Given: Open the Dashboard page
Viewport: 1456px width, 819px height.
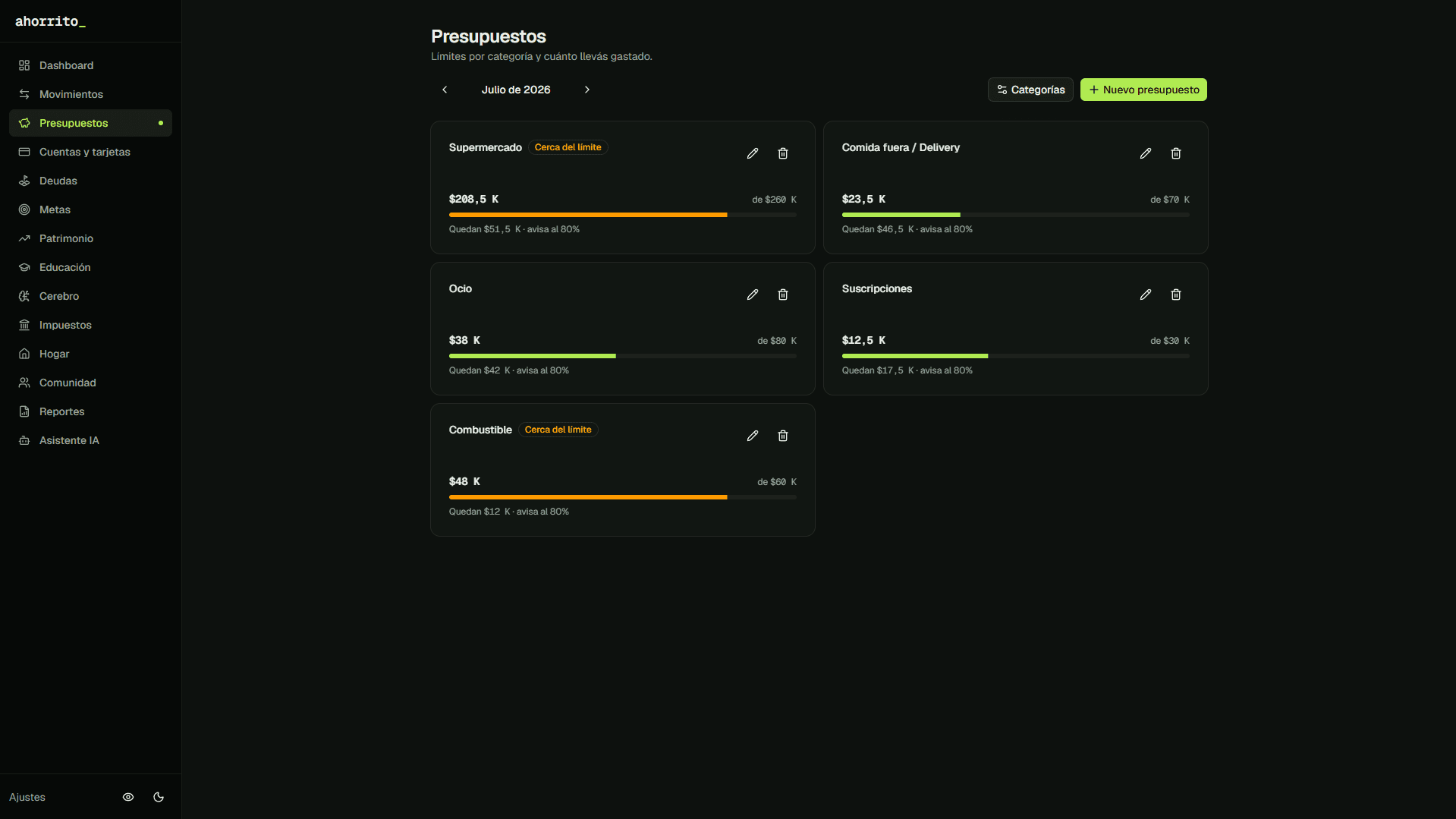Looking at the screenshot, I should (90, 65).
